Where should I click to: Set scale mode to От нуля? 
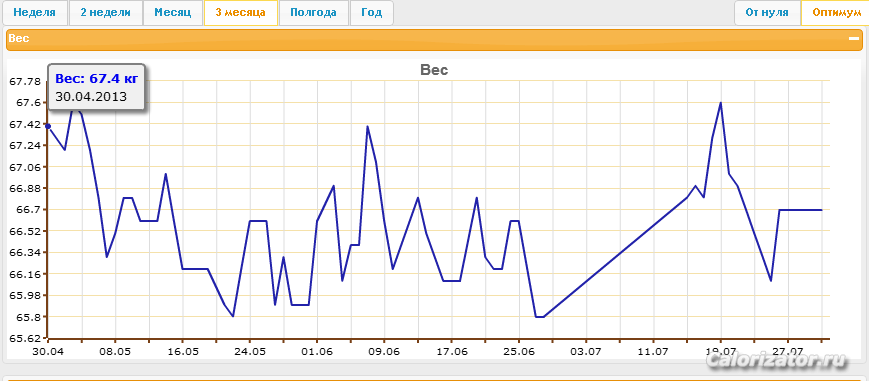[767, 13]
